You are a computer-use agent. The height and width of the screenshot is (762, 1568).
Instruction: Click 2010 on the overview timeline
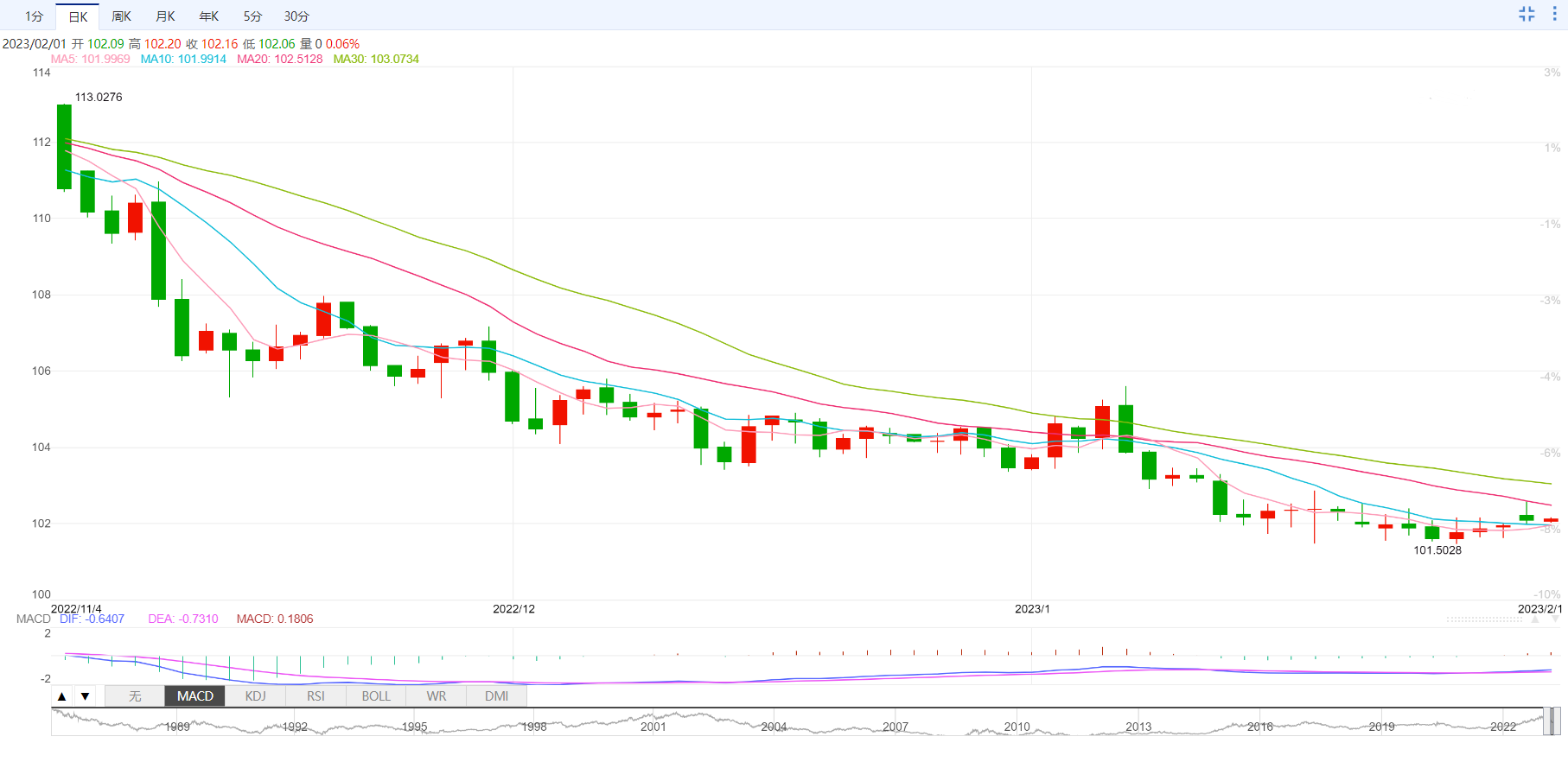[x=1017, y=727]
